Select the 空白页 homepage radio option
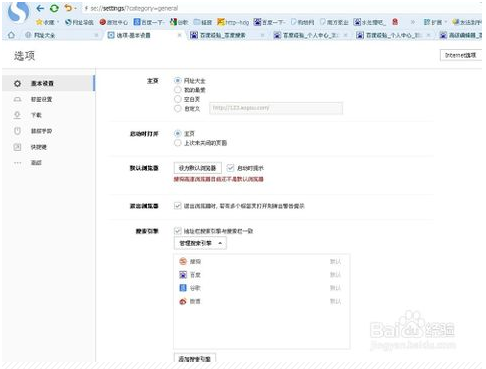This screenshot has width=486, height=369. pos(178,99)
